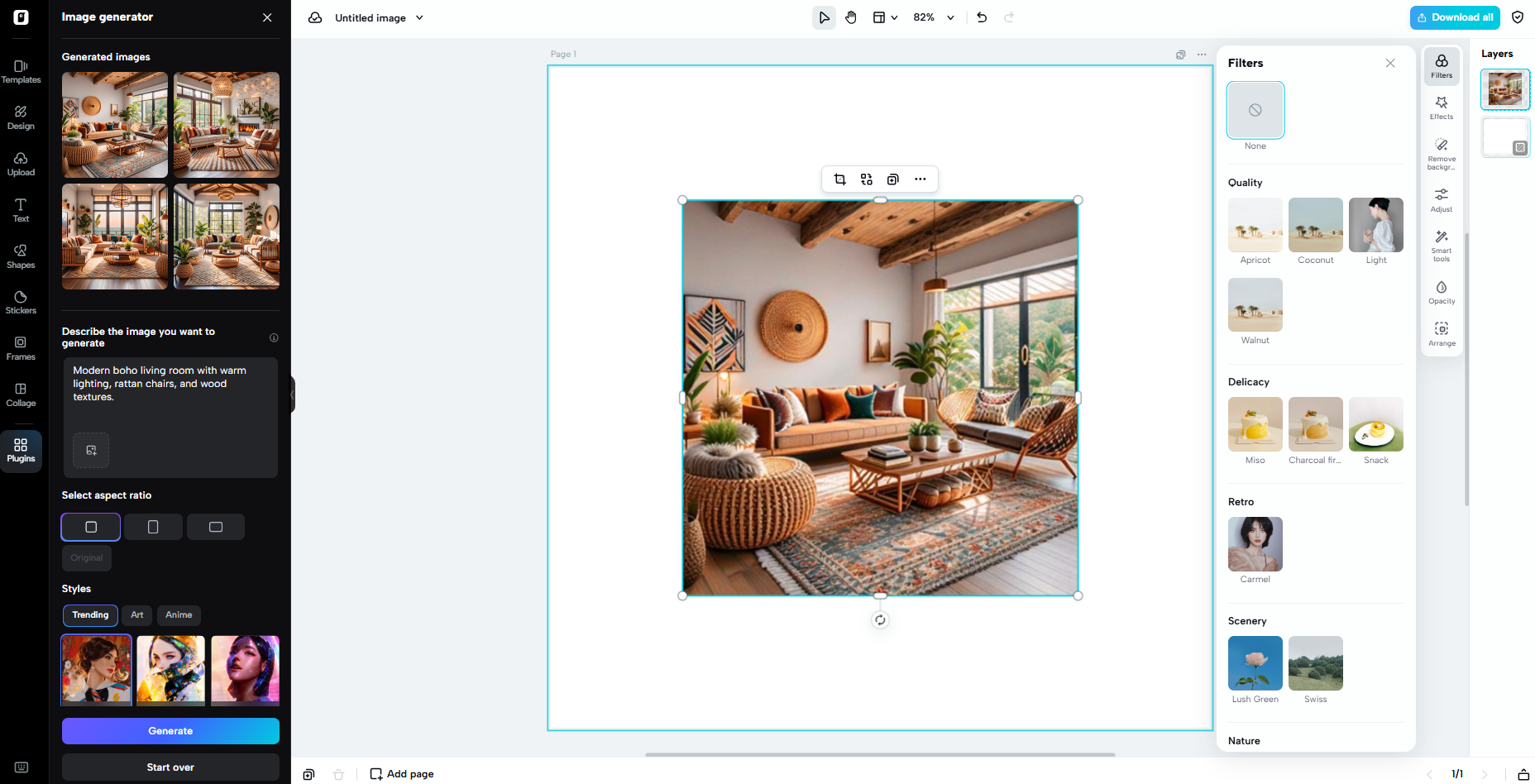Viewport: 1535px width, 784px height.
Task: Undo the last action
Action: (x=982, y=17)
